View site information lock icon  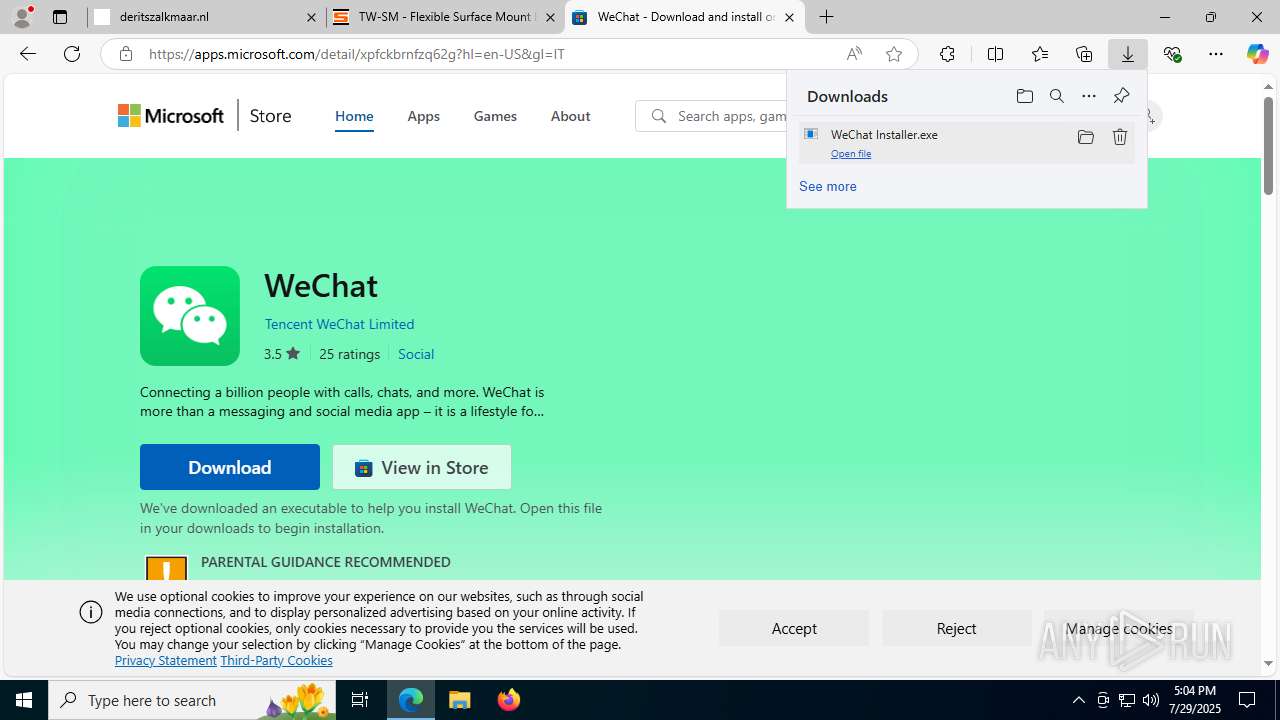click(125, 54)
